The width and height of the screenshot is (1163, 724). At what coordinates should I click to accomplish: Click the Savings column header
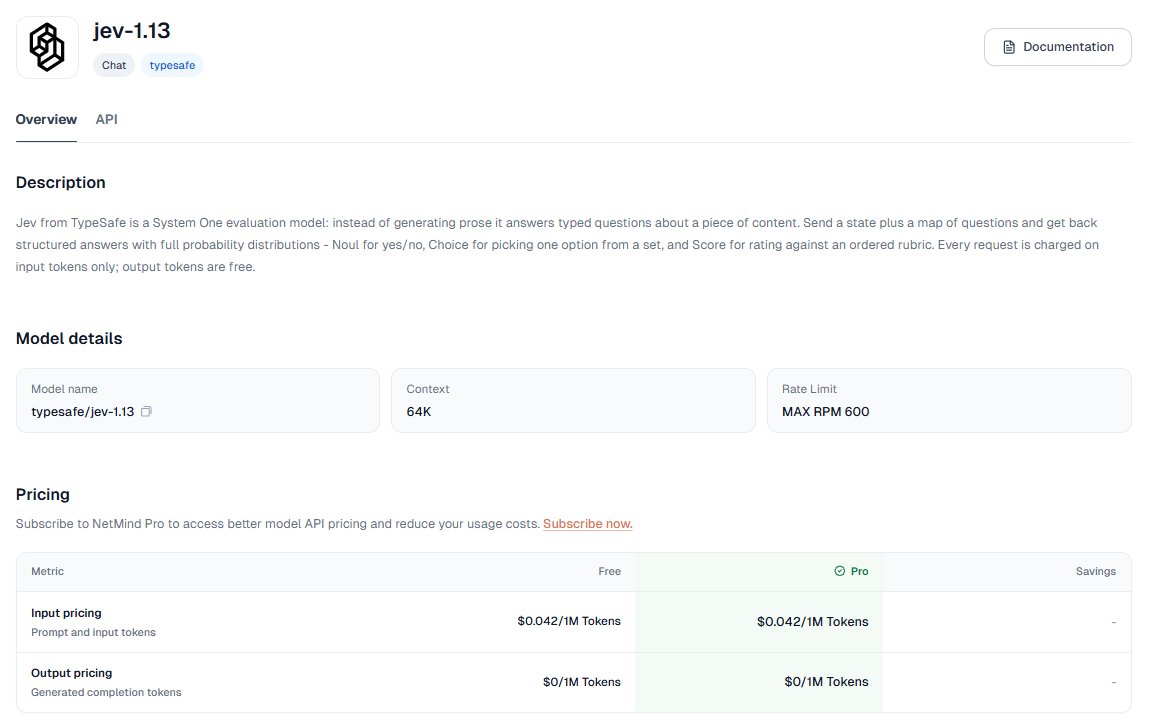1096,571
